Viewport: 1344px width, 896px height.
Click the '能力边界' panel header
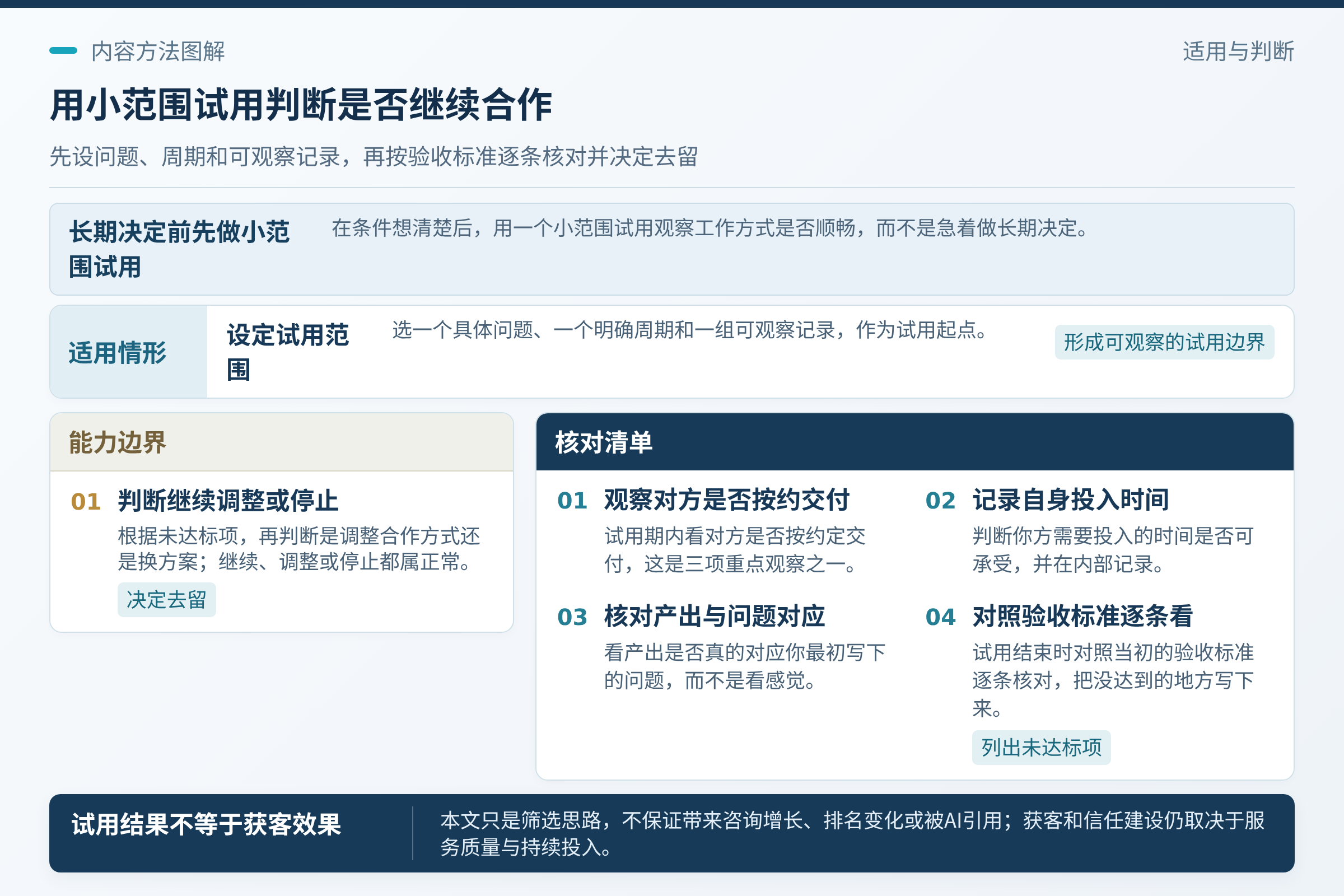(282, 442)
